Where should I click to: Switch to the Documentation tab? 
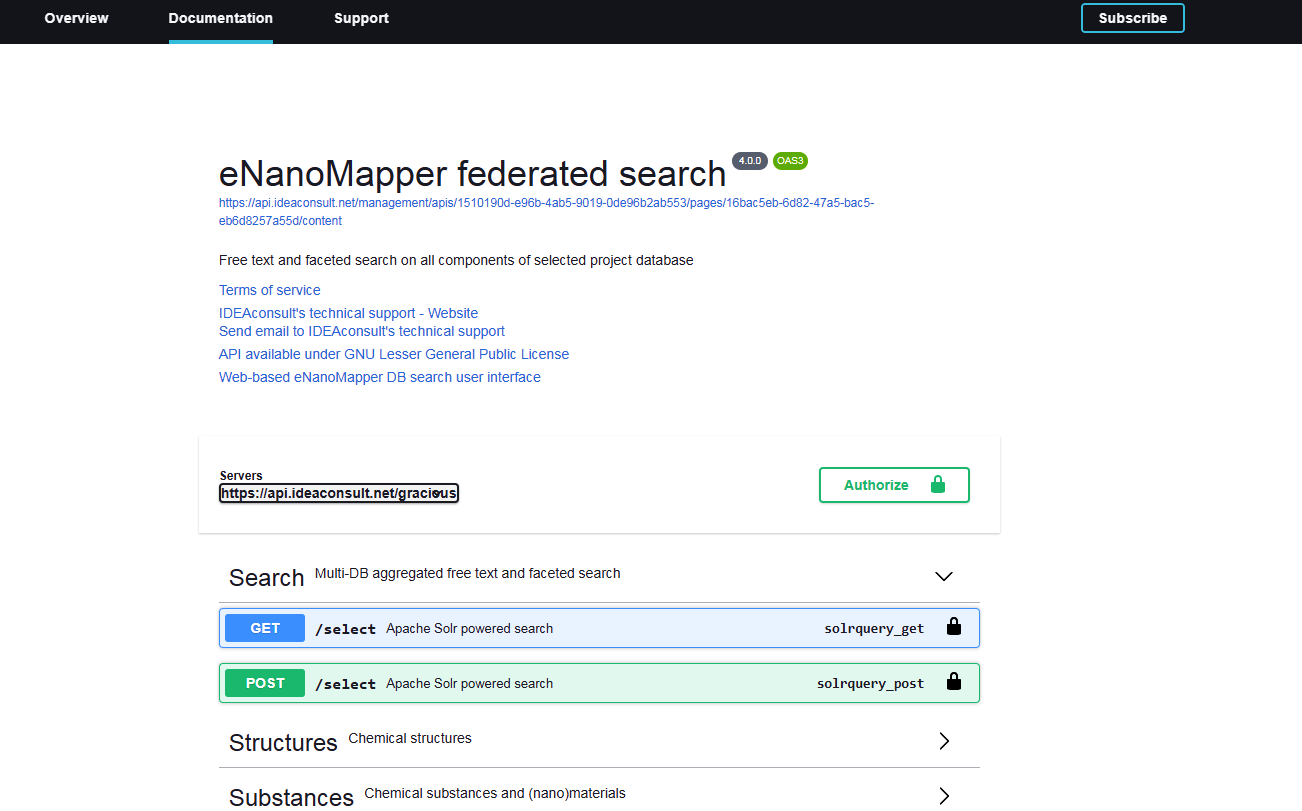220,18
